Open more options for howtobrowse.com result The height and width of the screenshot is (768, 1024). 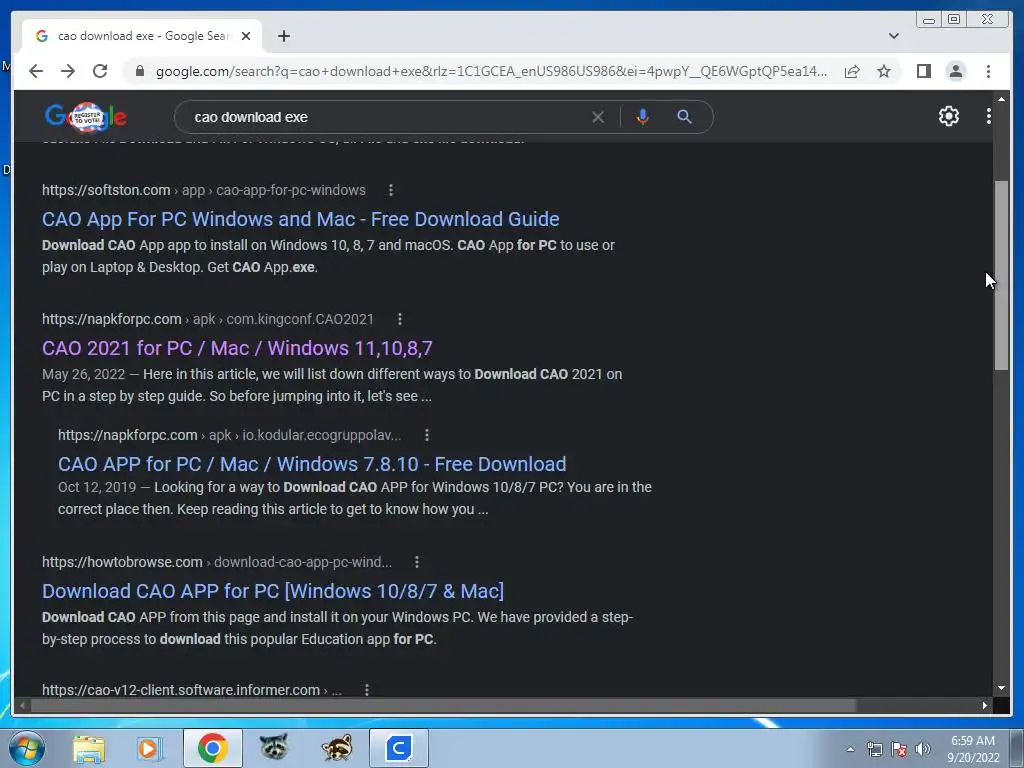[x=417, y=562]
